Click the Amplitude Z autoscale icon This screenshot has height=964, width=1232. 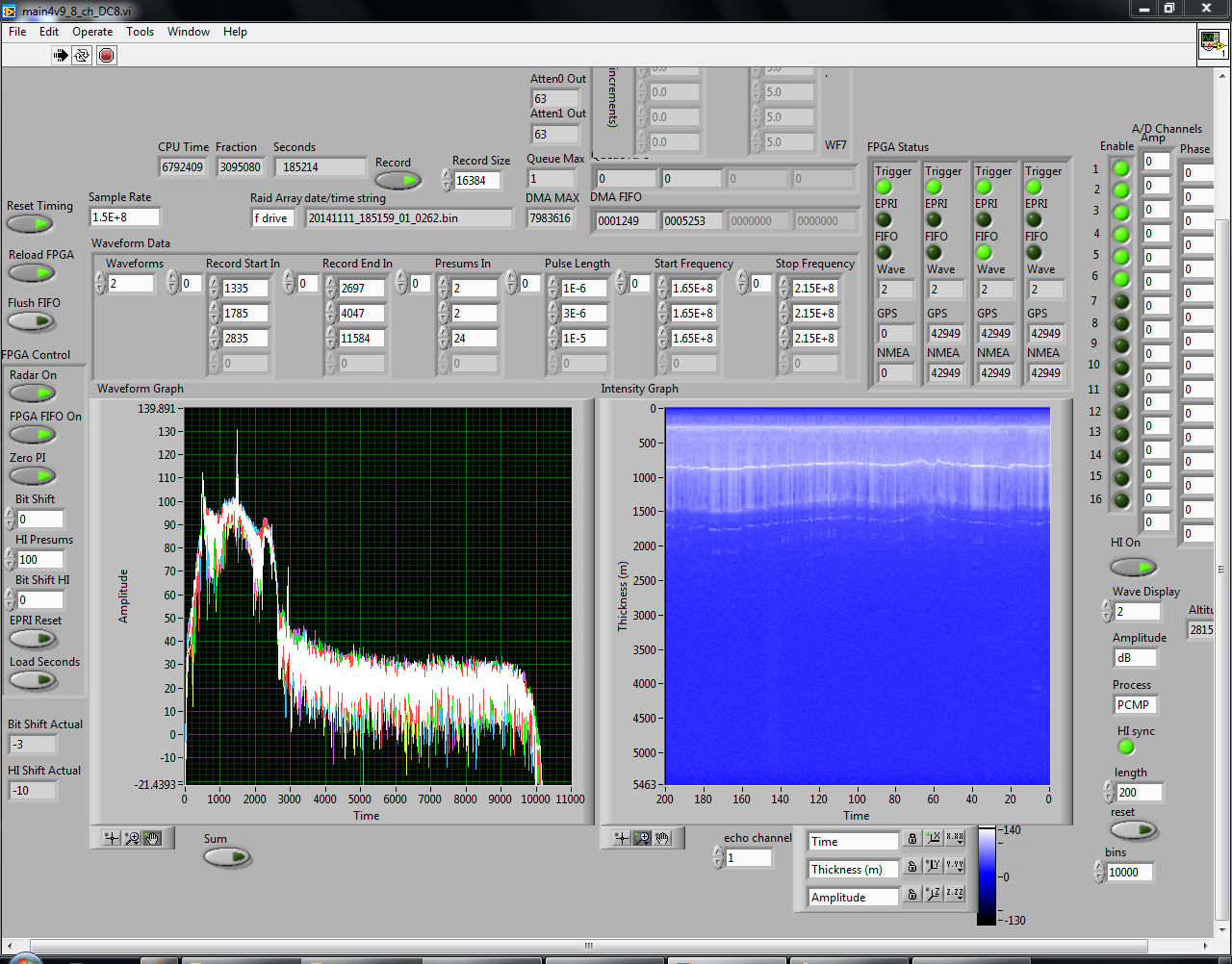(x=933, y=895)
